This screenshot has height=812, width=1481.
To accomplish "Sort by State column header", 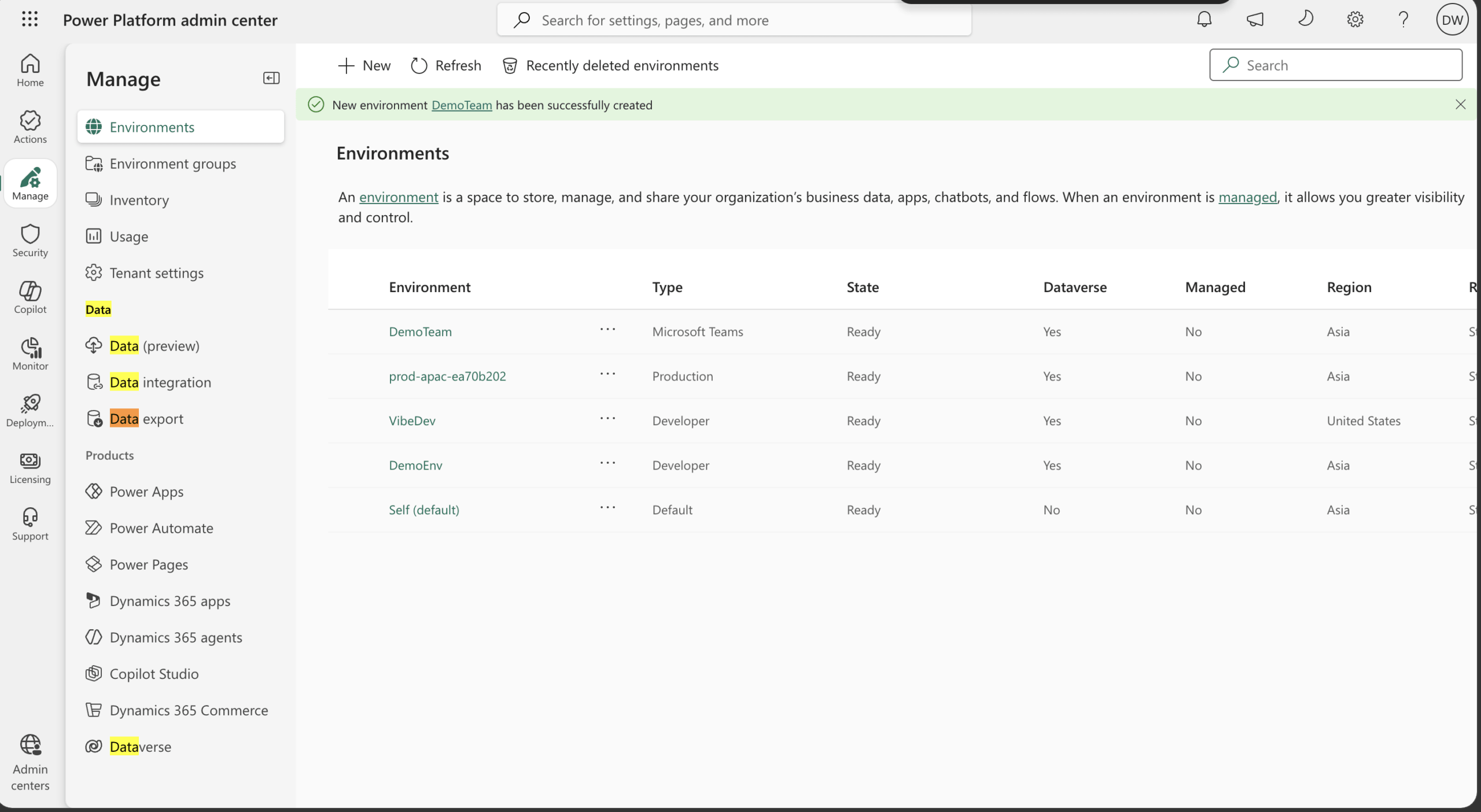I will click(x=863, y=287).
